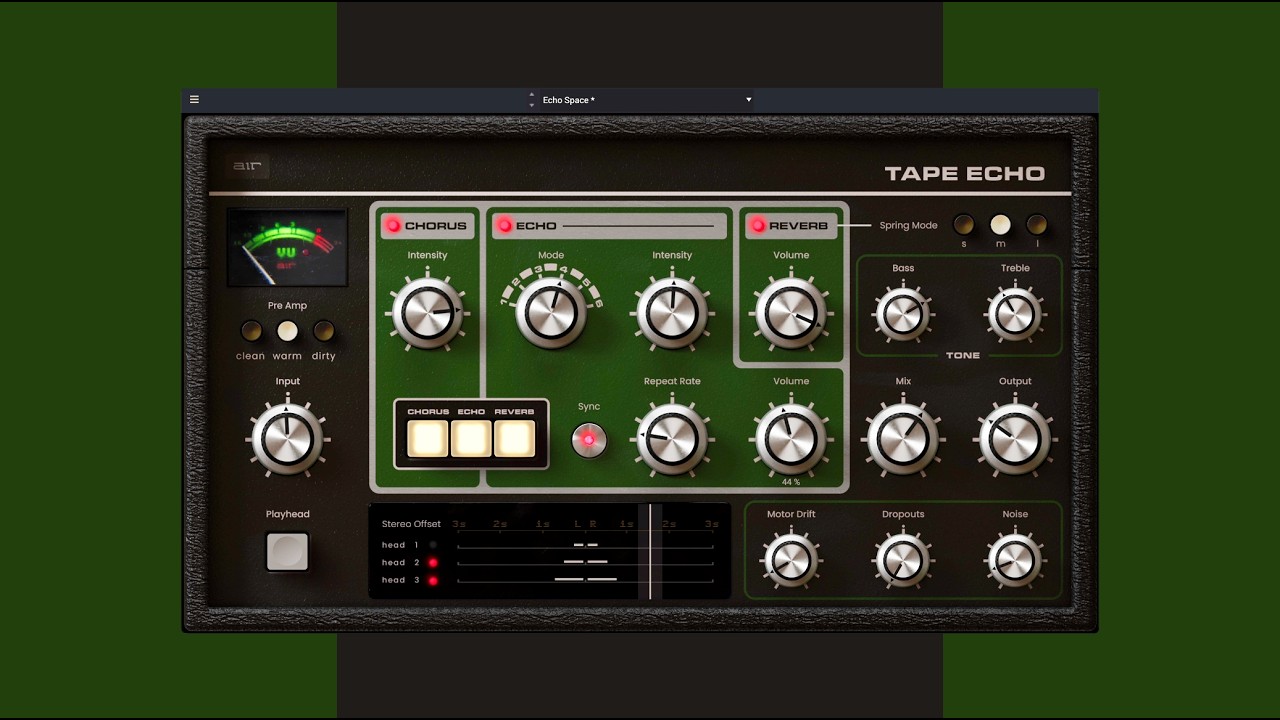Viewport: 1280px width, 720px height.
Task: Click the Output knob
Action: (x=1015, y=438)
